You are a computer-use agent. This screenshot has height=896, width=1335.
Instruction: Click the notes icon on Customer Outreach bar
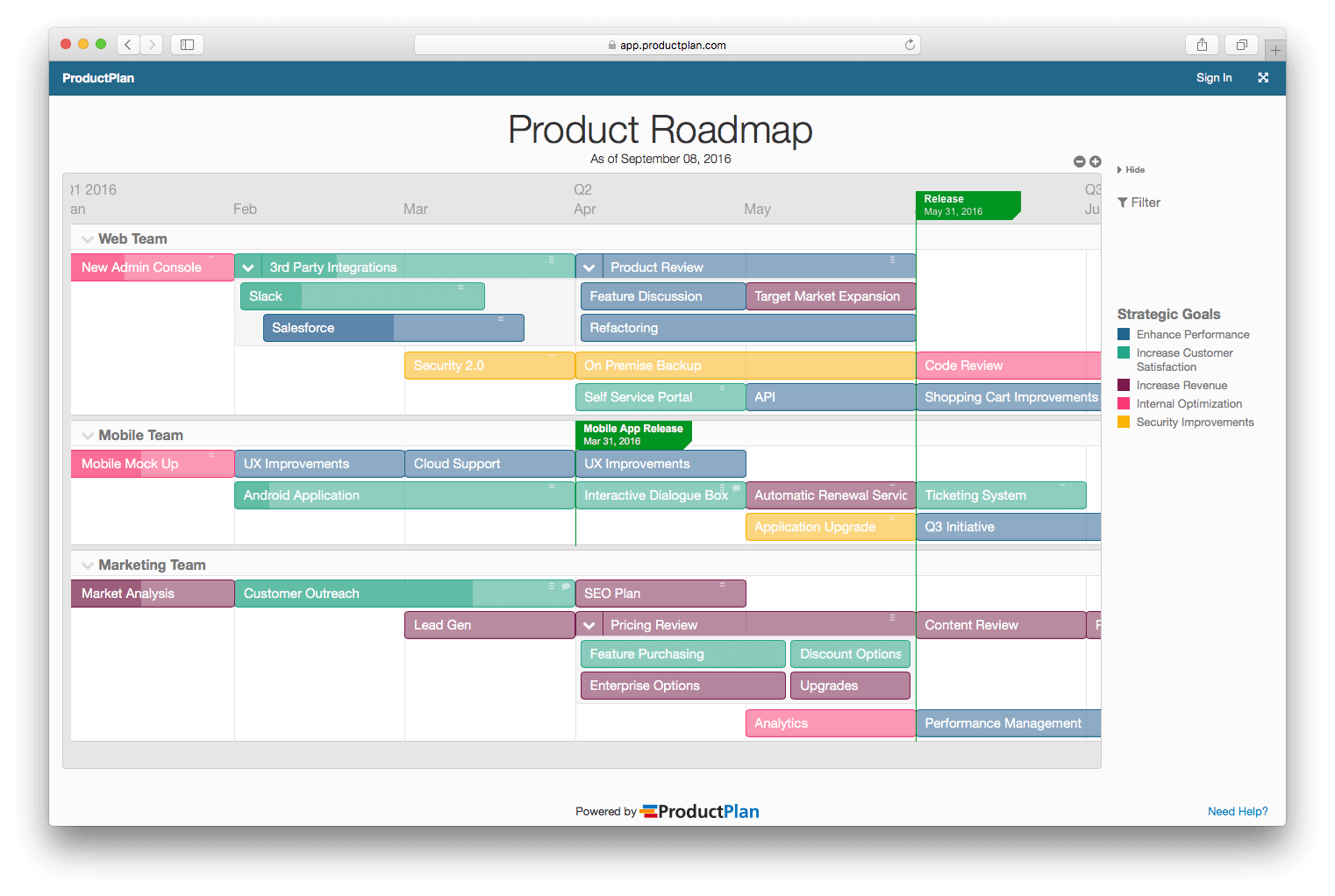[x=551, y=586]
